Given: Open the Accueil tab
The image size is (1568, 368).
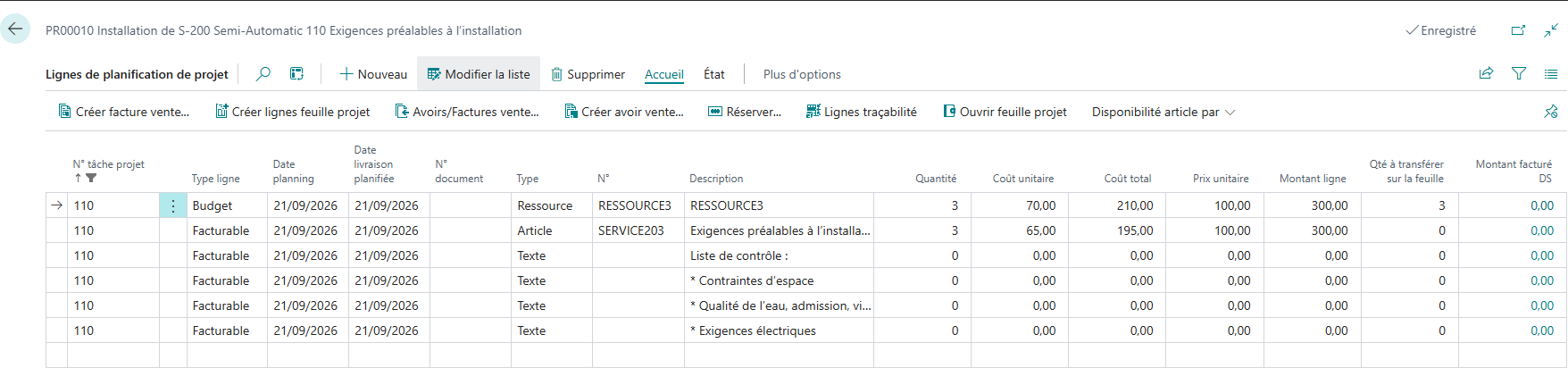Looking at the screenshot, I should [664, 74].
